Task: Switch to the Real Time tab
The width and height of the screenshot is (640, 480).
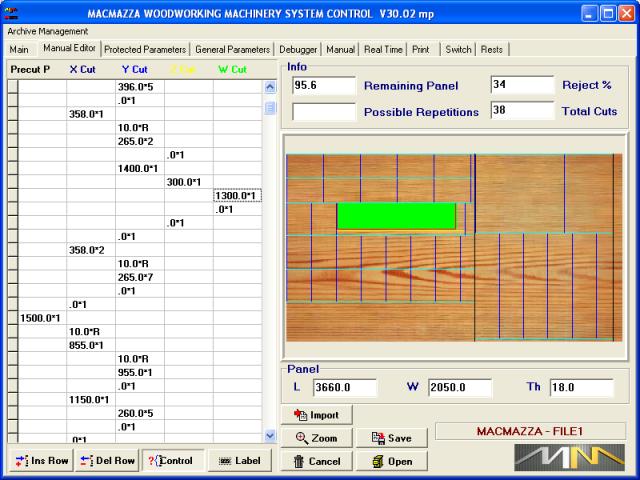Action: 383,49
